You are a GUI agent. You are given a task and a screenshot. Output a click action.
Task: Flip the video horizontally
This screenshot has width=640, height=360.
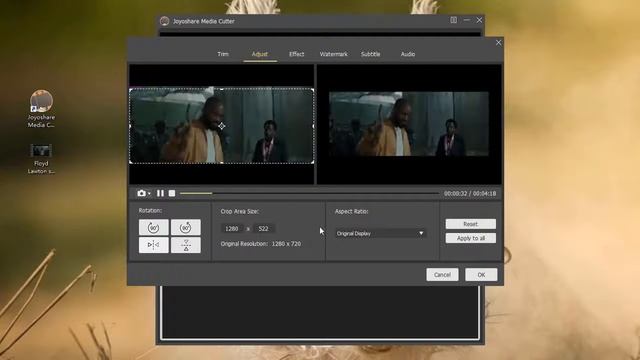coord(153,245)
